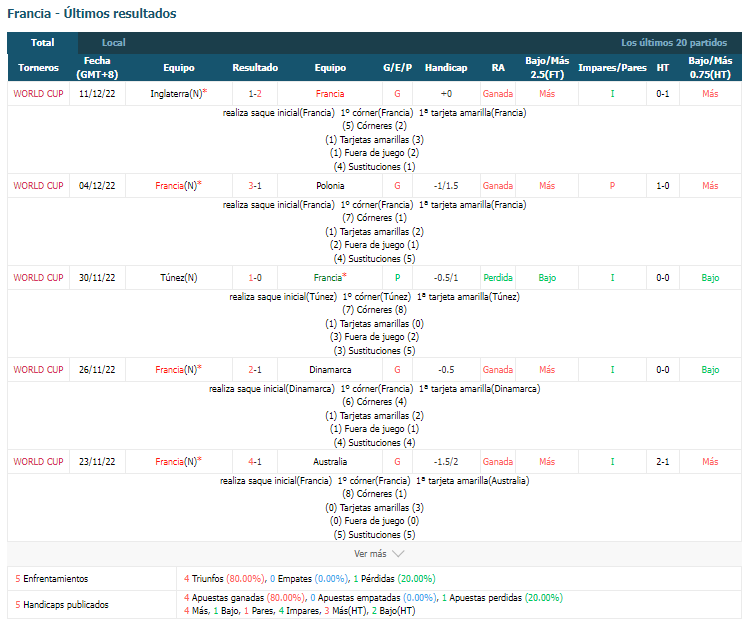This screenshot has width=753, height=627.
Task: Click green 'P' result in Túnez row
Action: [397, 277]
